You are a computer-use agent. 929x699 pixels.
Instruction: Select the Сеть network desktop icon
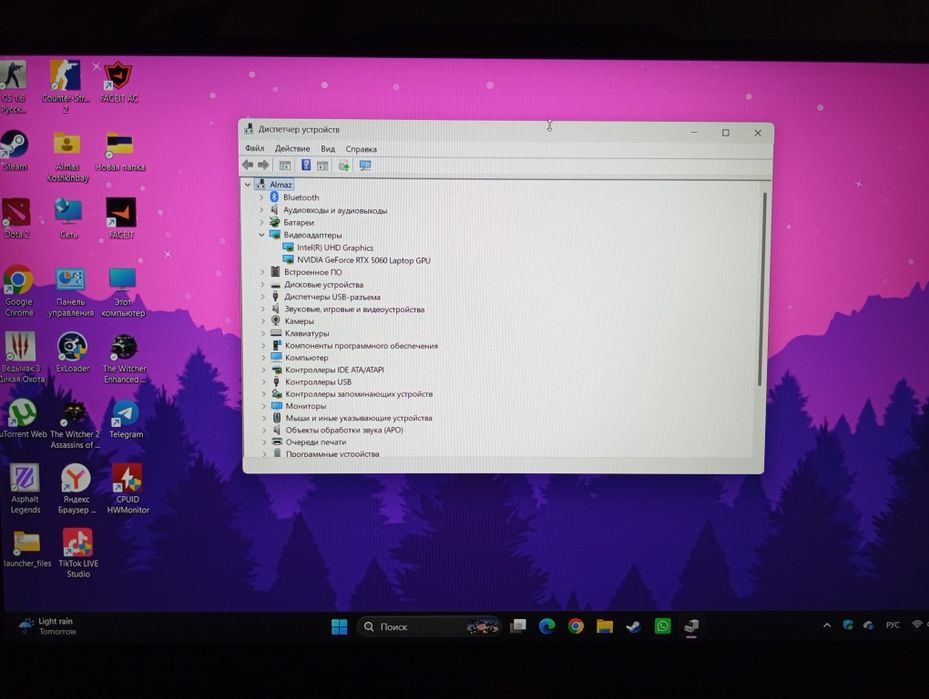(68, 219)
